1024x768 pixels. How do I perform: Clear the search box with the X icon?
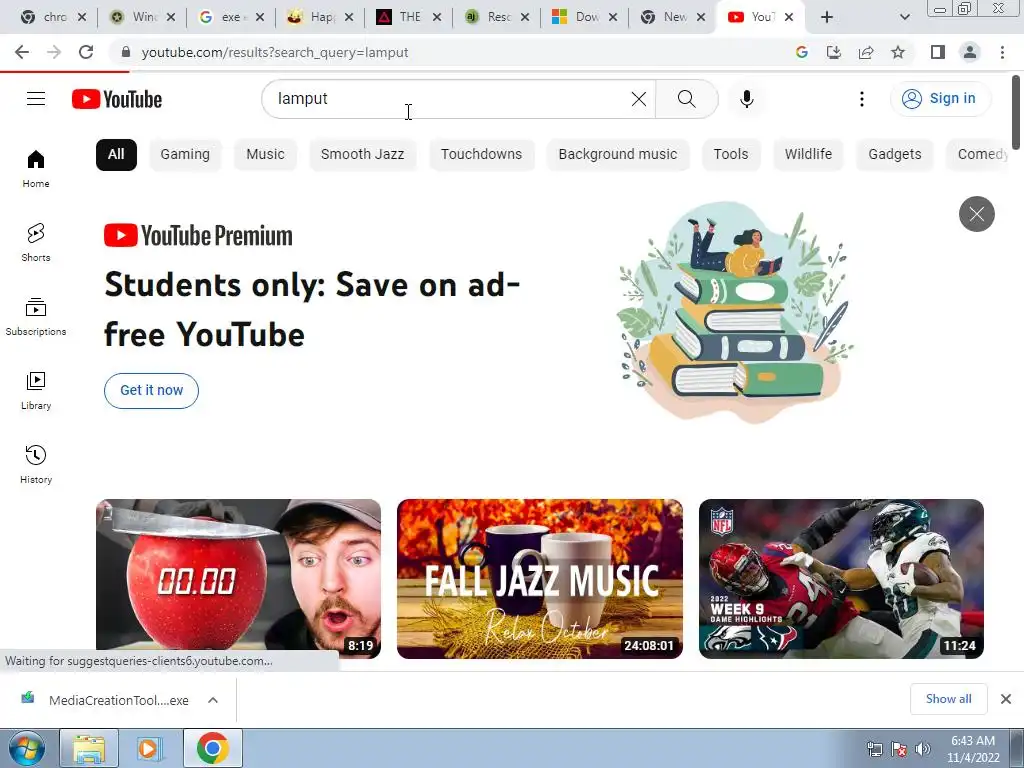639,99
